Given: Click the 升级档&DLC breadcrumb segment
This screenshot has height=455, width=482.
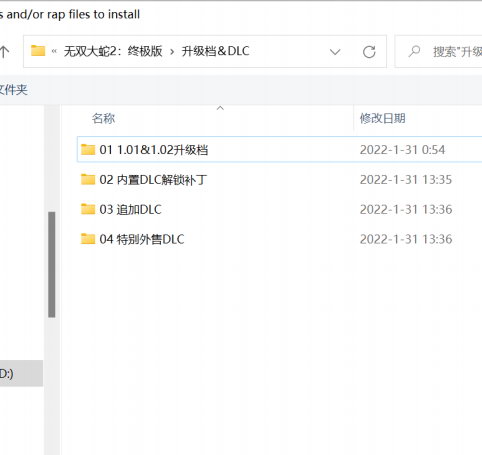Looking at the screenshot, I should click(215, 51).
